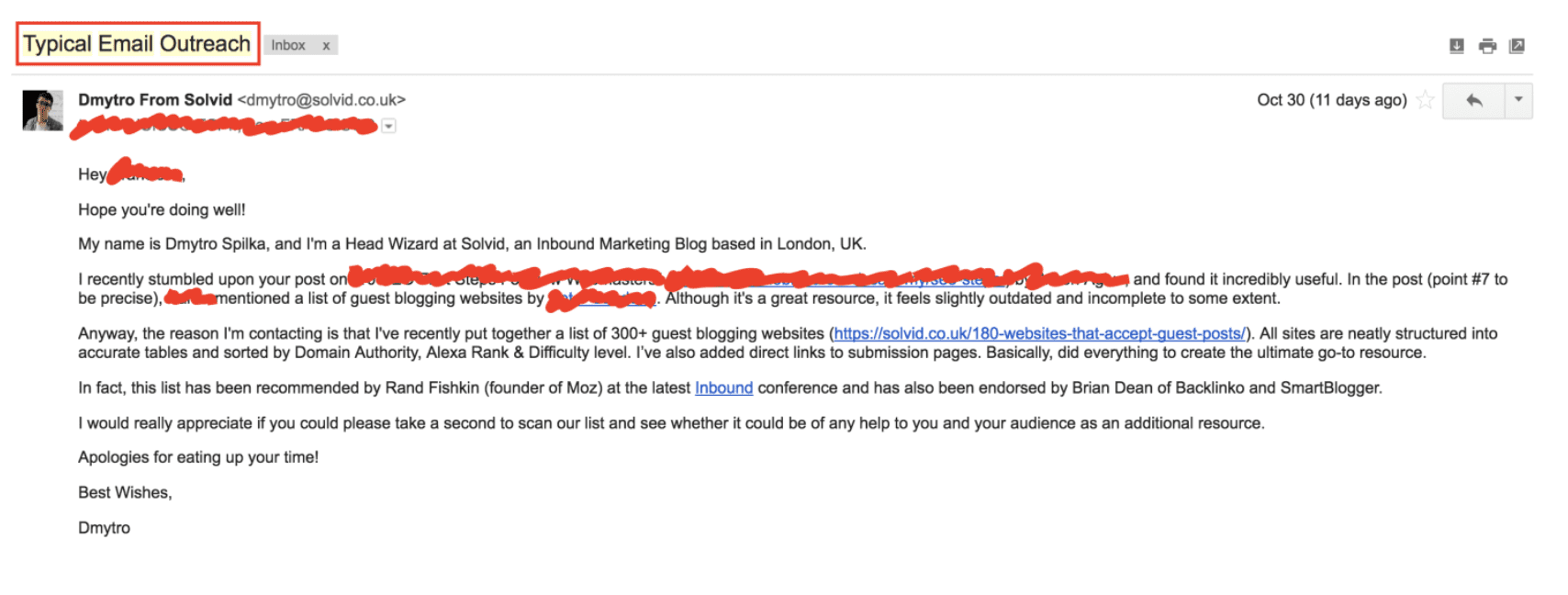This screenshot has height=595, width=1568.
Task: Click the dmytro@solvid.co.uk email address
Action: coord(321,100)
